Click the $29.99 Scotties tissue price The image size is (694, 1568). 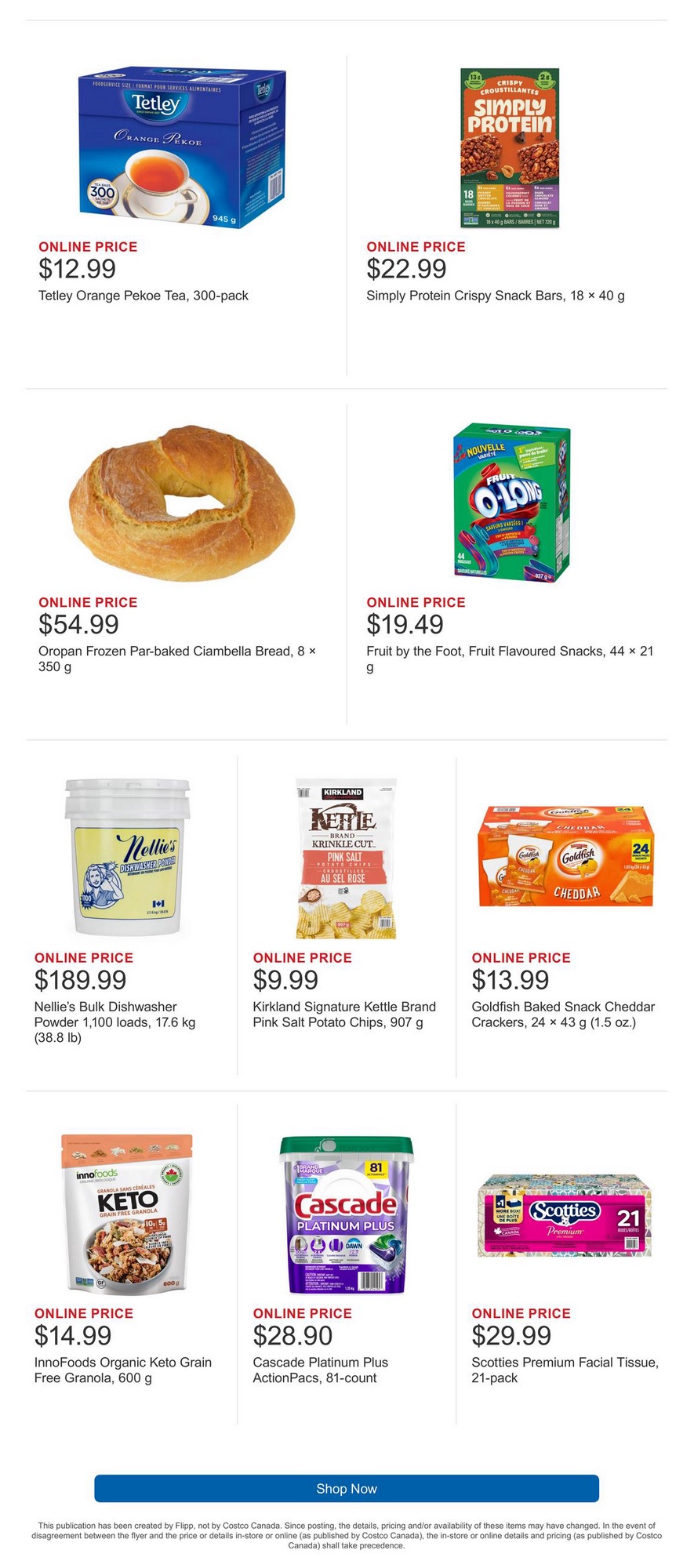[511, 1335]
